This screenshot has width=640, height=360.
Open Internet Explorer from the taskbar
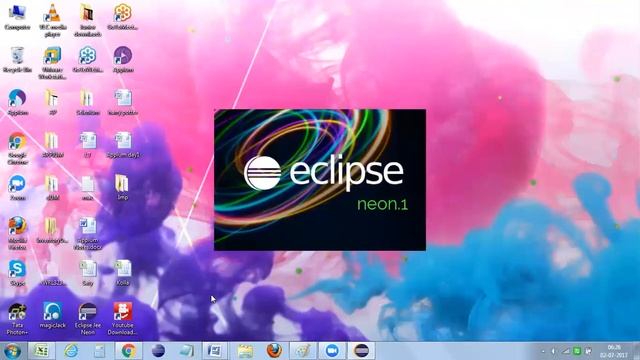click(71, 351)
